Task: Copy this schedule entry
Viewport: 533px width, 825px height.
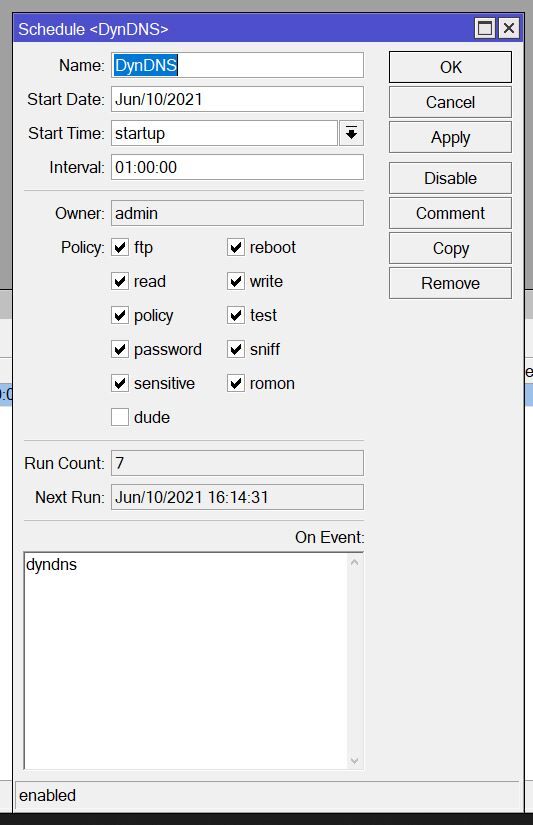Action: point(450,248)
